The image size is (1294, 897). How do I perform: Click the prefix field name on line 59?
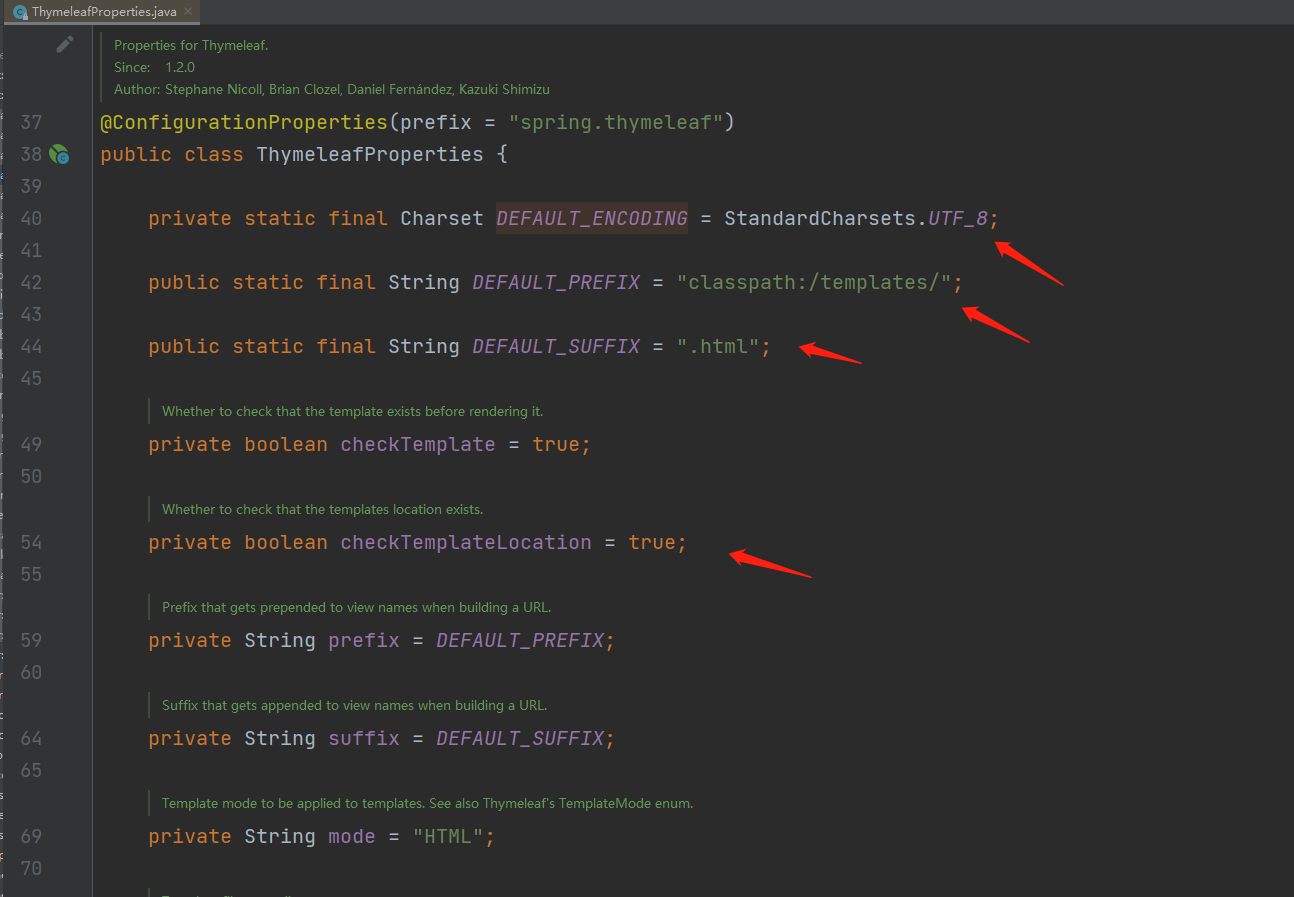[364, 640]
